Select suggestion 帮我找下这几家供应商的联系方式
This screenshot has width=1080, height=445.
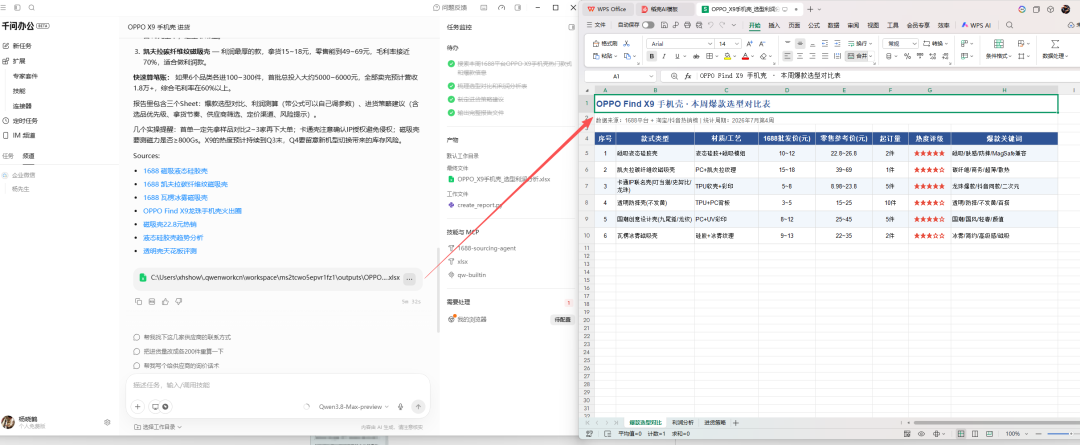[x=182, y=337]
